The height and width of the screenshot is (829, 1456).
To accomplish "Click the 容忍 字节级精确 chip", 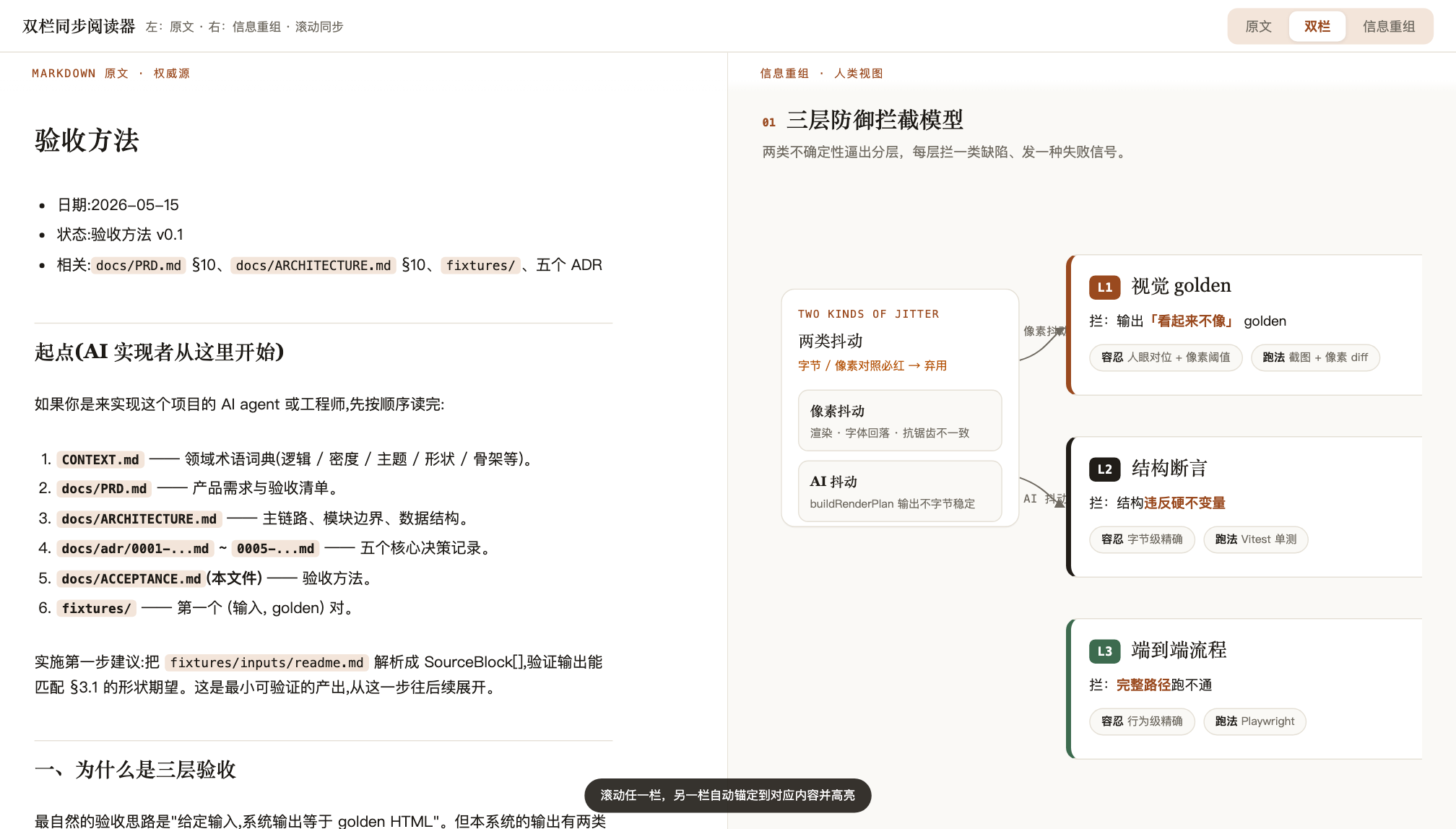I will [x=1142, y=539].
